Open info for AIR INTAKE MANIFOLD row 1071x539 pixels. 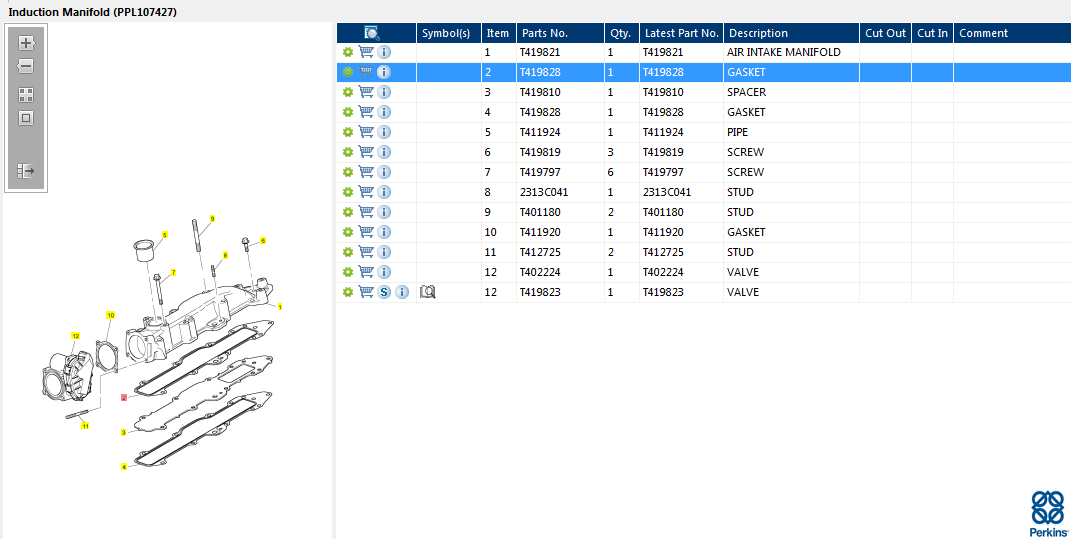point(384,52)
